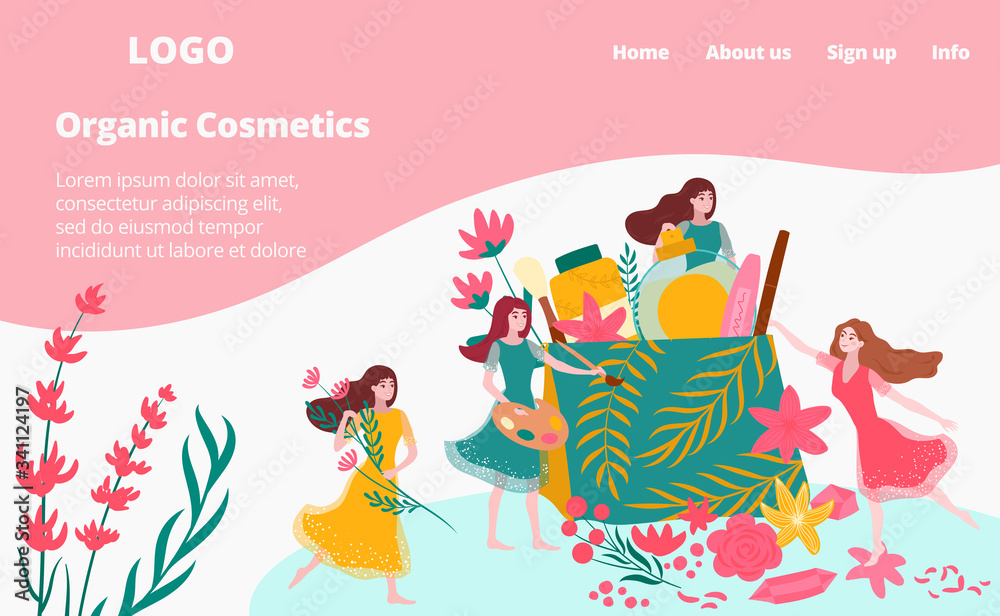Open the Info navigation link
This screenshot has height=616, width=1000.
pos(950,52)
